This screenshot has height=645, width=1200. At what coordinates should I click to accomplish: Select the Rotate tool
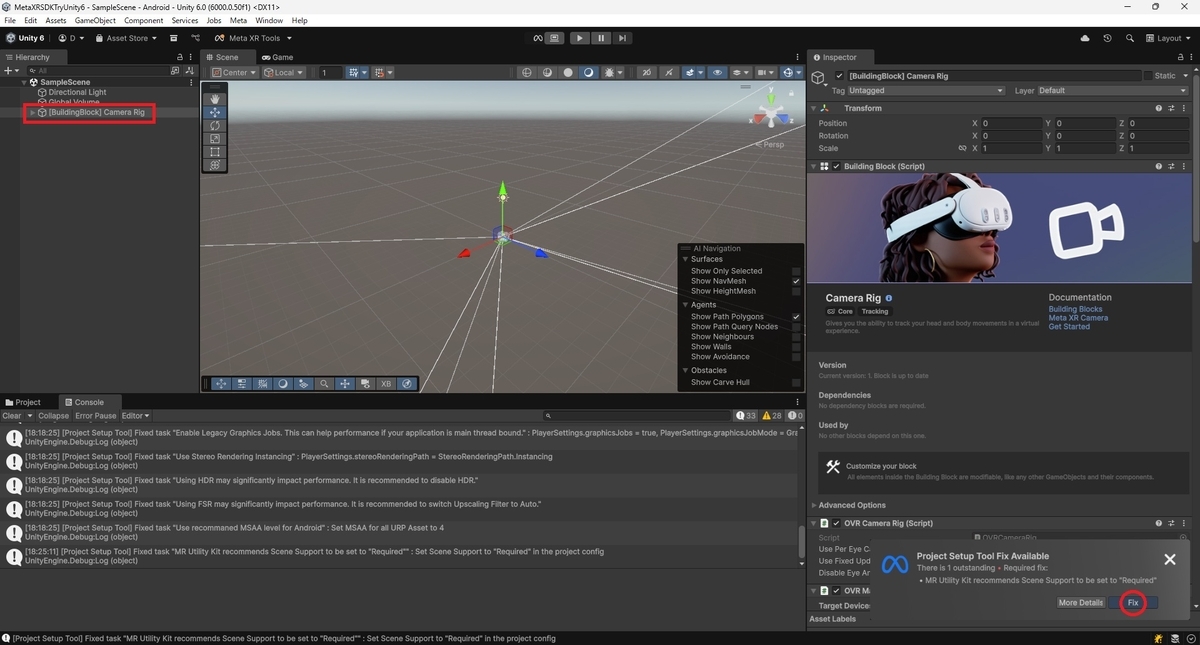tap(215, 126)
